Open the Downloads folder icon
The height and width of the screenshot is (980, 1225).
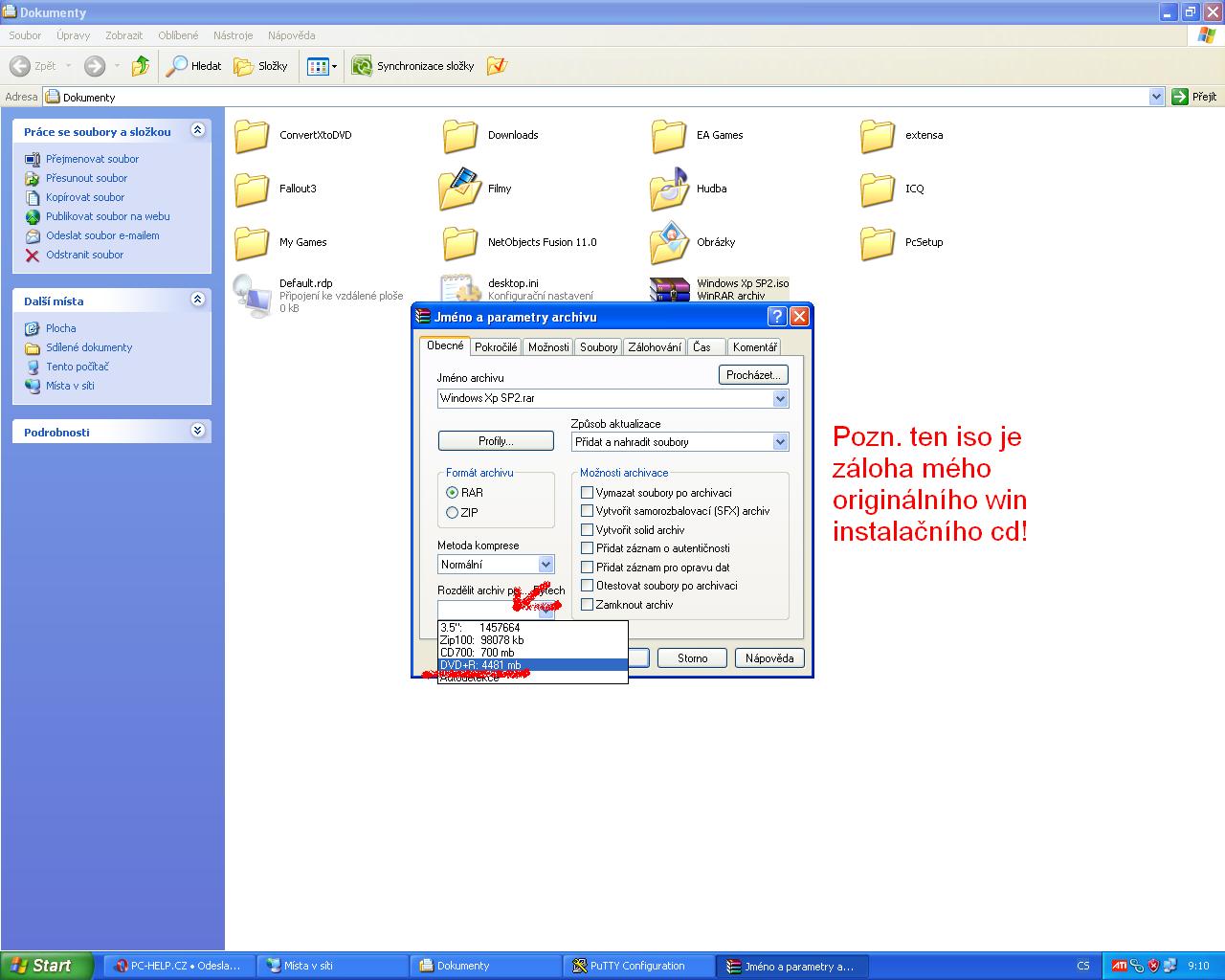coord(460,136)
